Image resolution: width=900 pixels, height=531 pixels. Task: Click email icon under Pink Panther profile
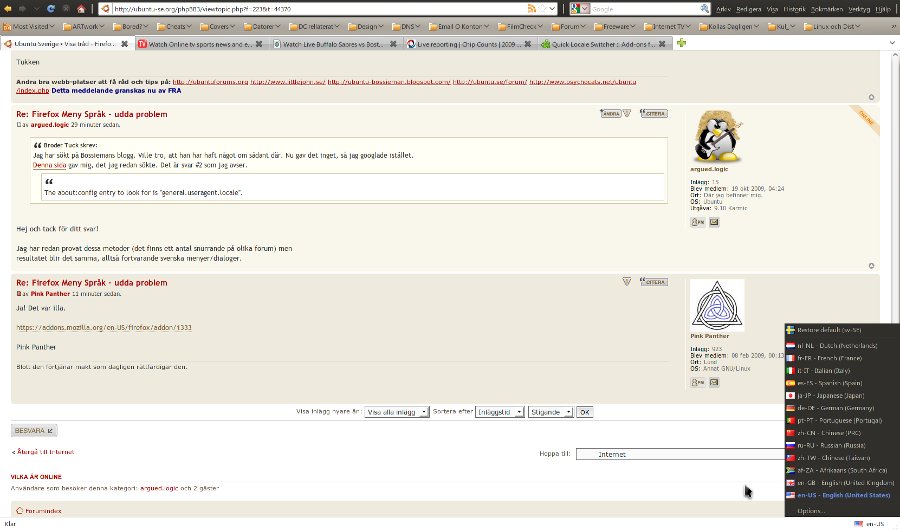coord(714,382)
